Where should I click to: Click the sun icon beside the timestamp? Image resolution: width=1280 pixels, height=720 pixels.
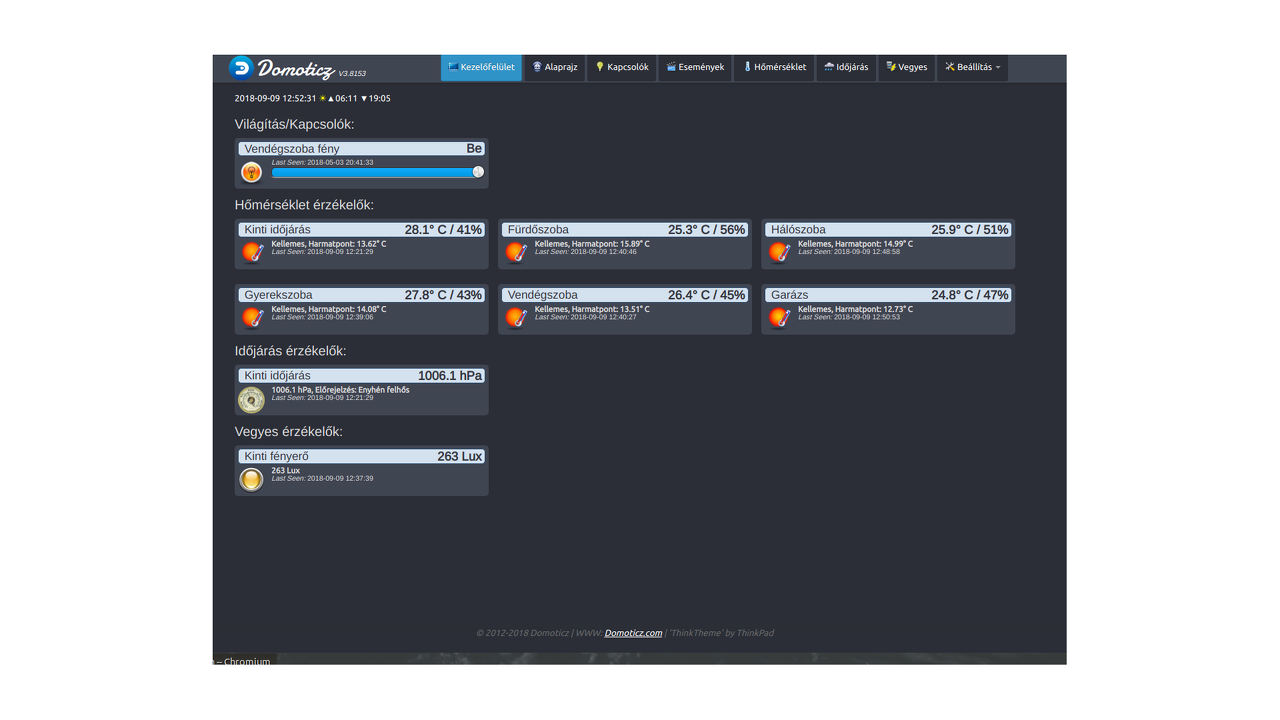click(322, 98)
